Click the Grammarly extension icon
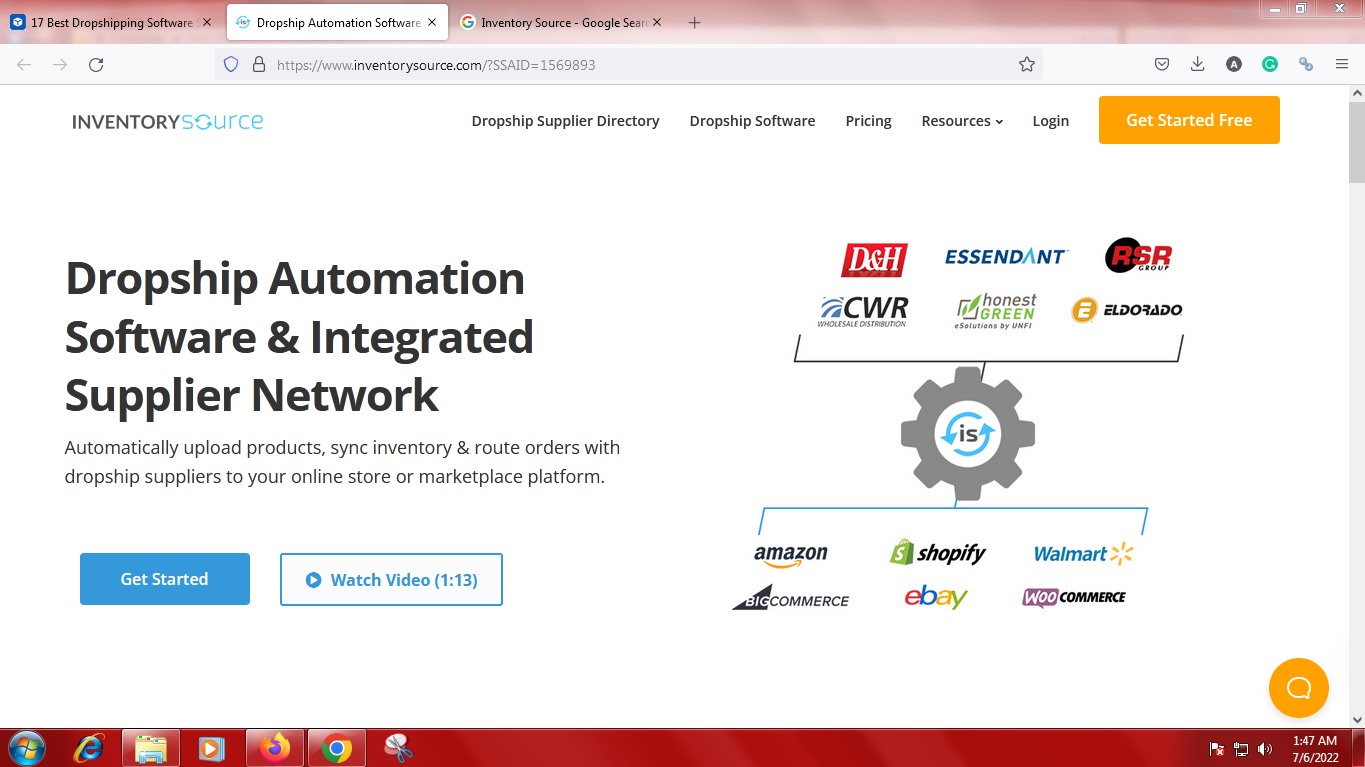The height and width of the screenshot is (767, 1365). [x=1269, y=64]
